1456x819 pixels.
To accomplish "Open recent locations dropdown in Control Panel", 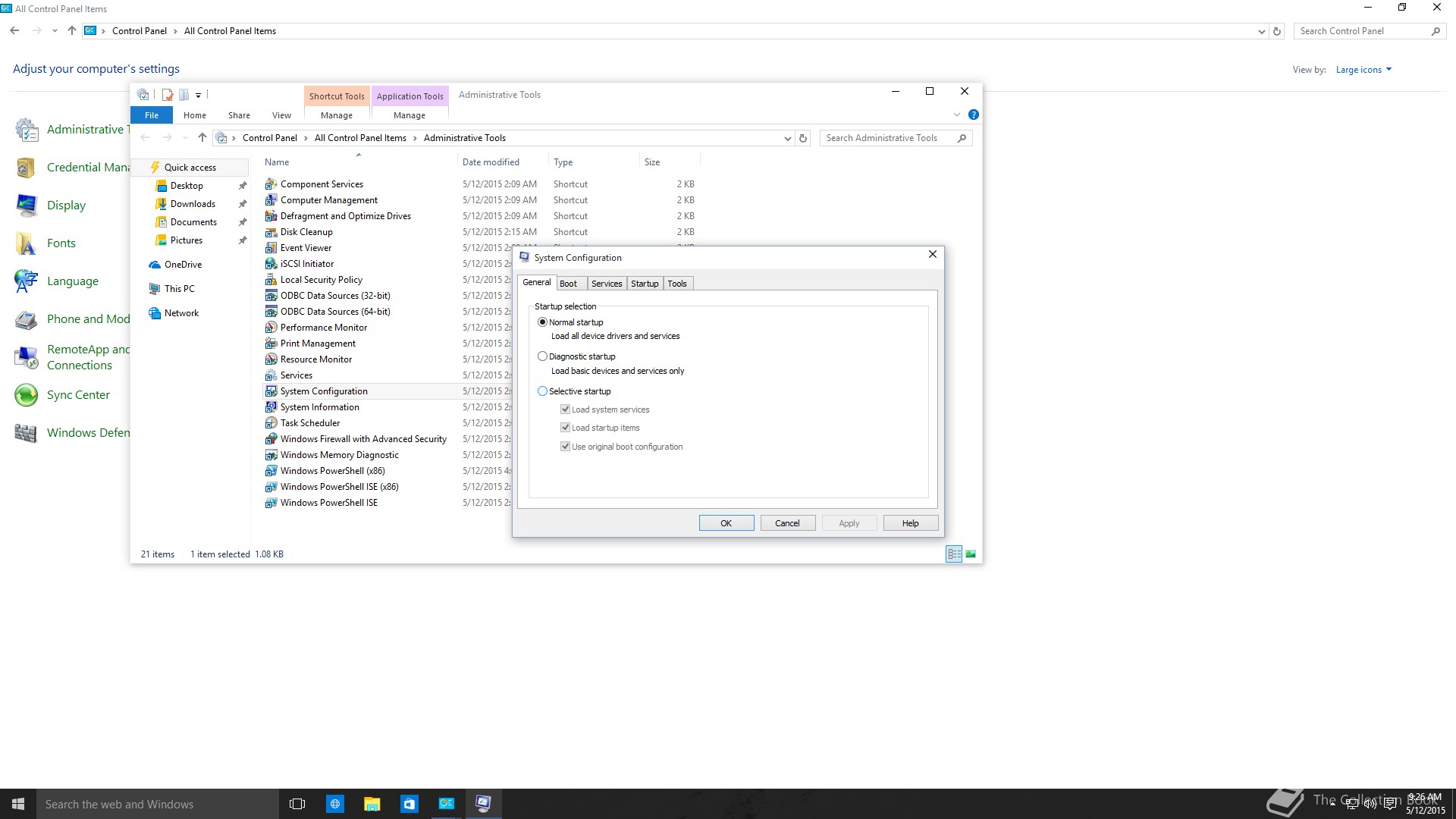I will (x=55, y=31).
